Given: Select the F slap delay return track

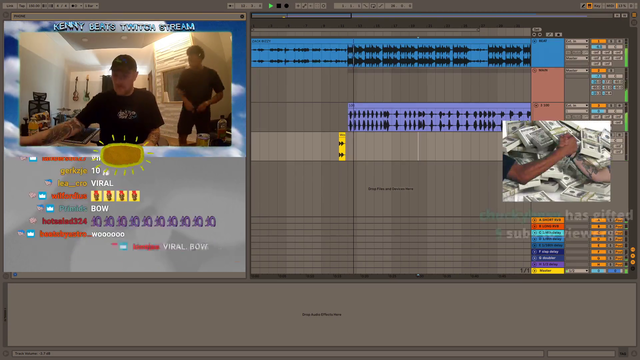Looking at the screenshot, I should point(548,252).
